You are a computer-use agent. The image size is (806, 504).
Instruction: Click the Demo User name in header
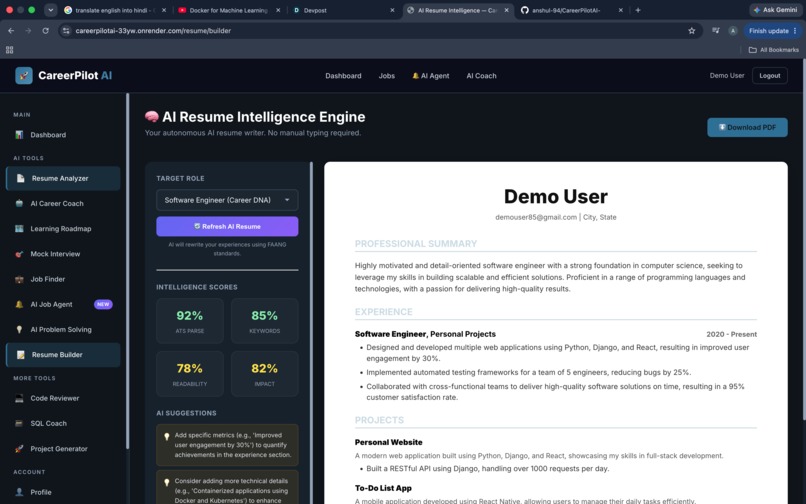click(727, 76)
